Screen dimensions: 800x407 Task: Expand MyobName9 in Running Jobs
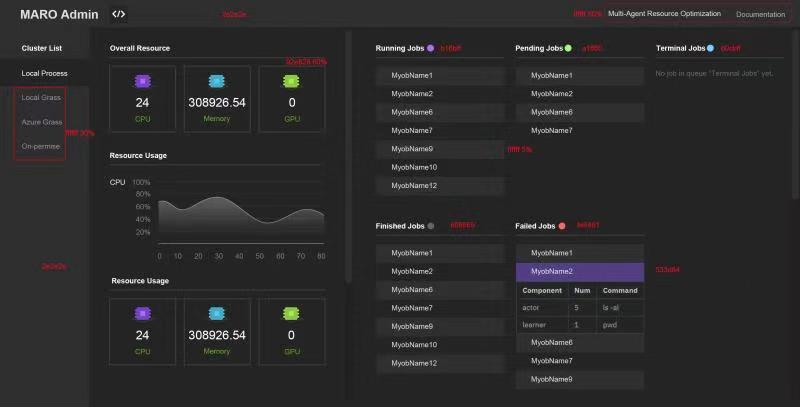[440, 149]
